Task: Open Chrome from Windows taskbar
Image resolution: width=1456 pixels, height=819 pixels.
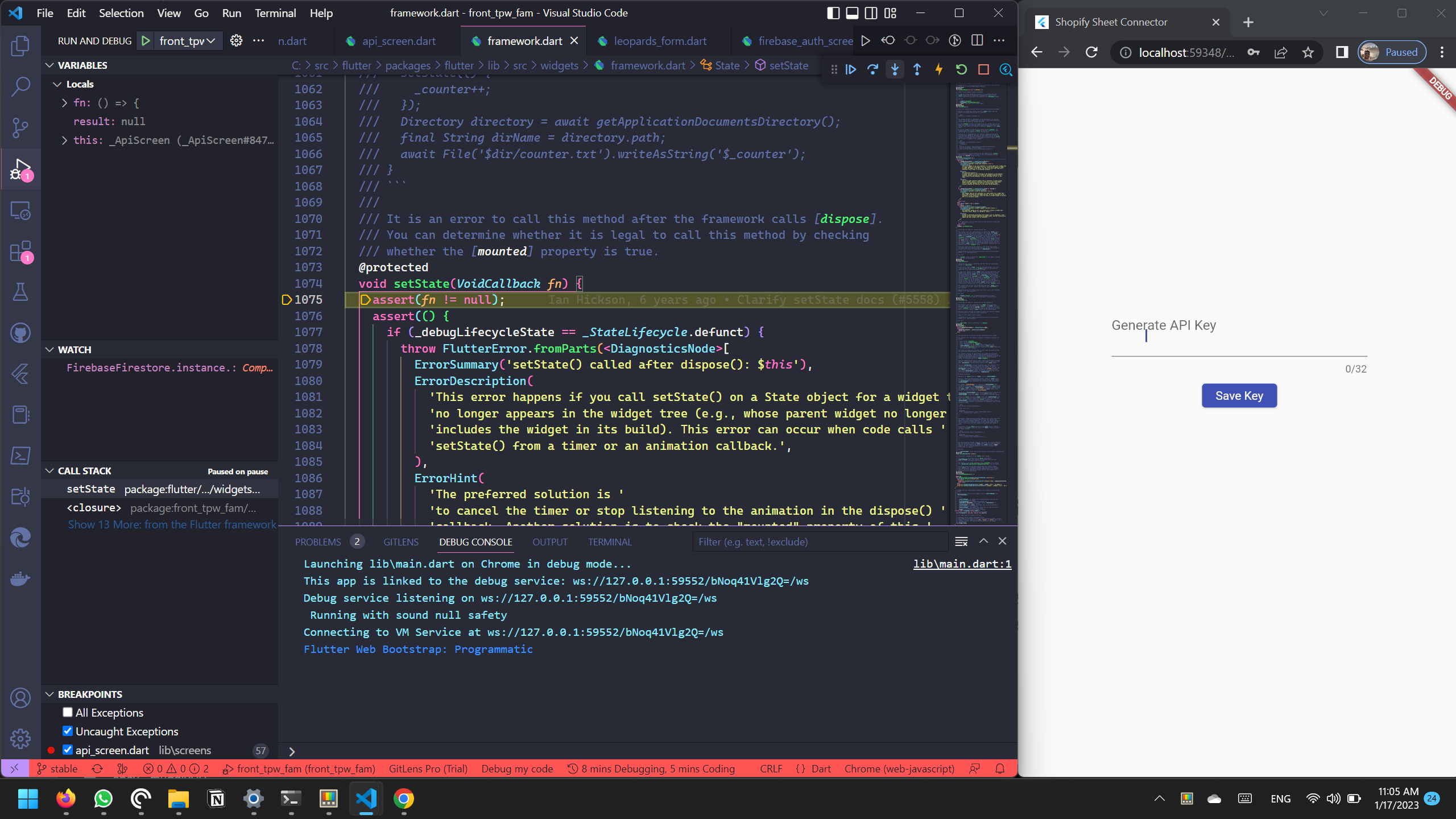Action: [403, 799]
